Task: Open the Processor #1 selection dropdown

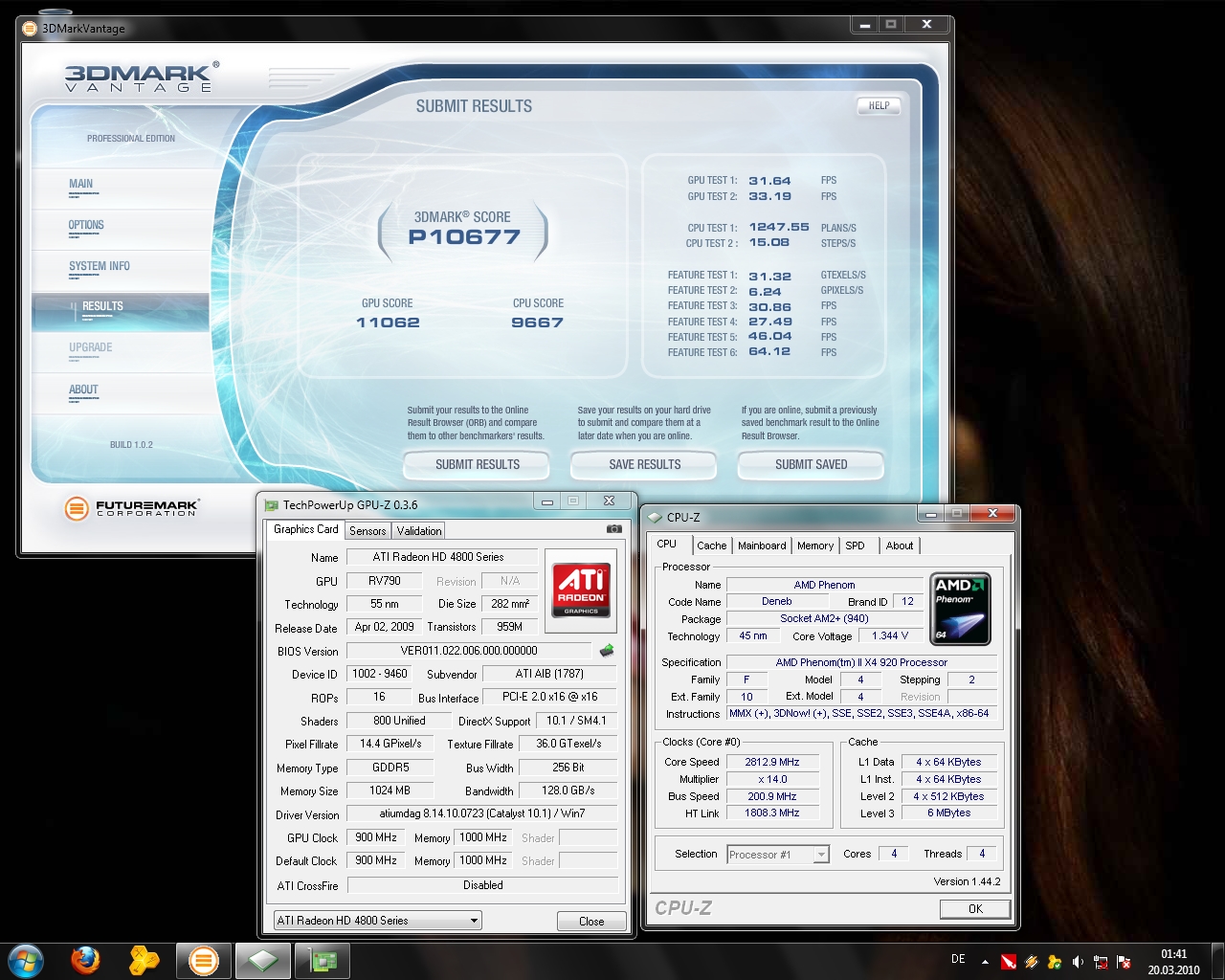Action: click(x=777, y=854)
